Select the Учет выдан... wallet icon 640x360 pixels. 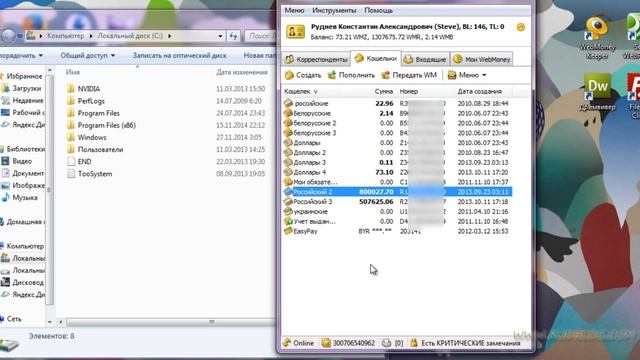tap(289, 221)
